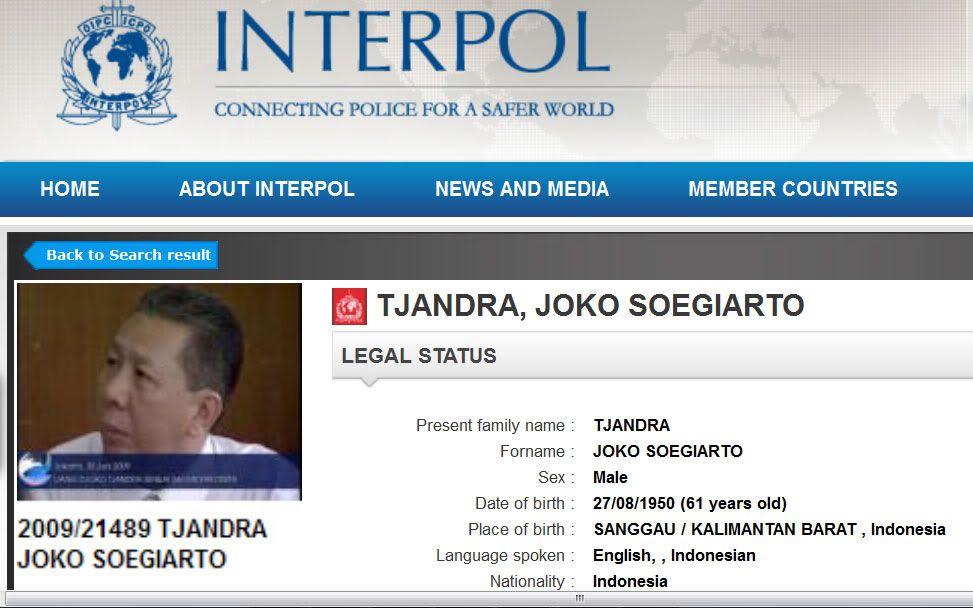Open the HOME menu item
Viewport: 973px width, 608px height.
70,189
